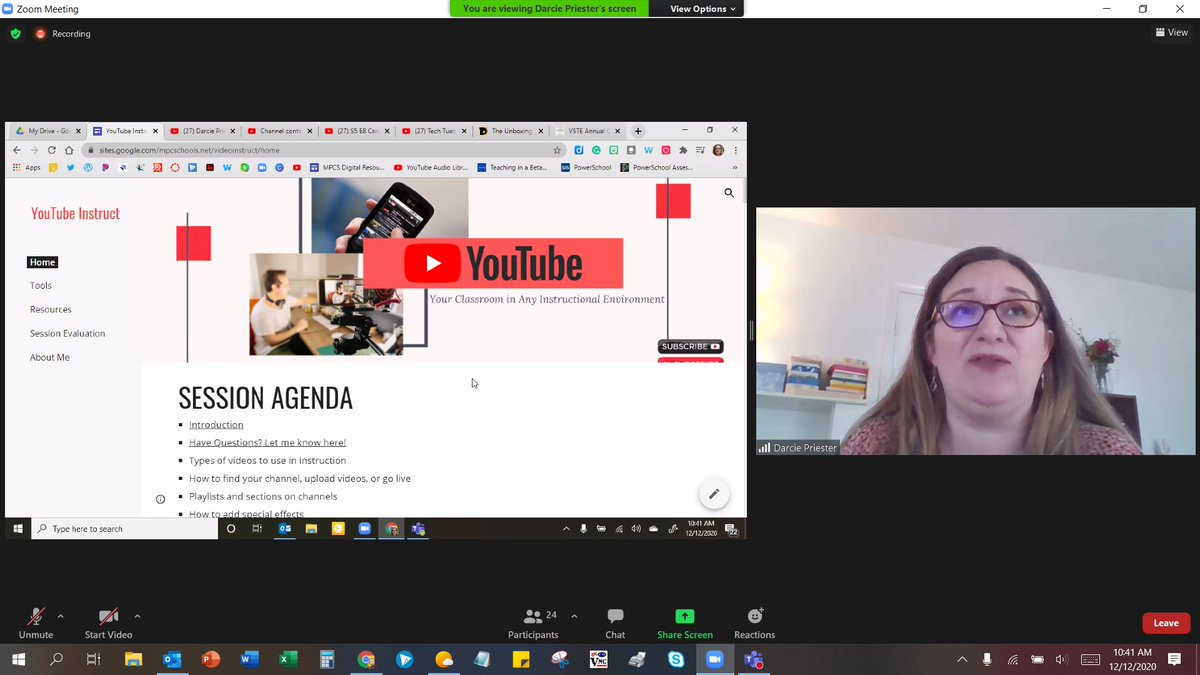Open the Snipping Tool taskbar icon
The width and height of the screenshot is (1200, 675).
click(x=560, y=660)
